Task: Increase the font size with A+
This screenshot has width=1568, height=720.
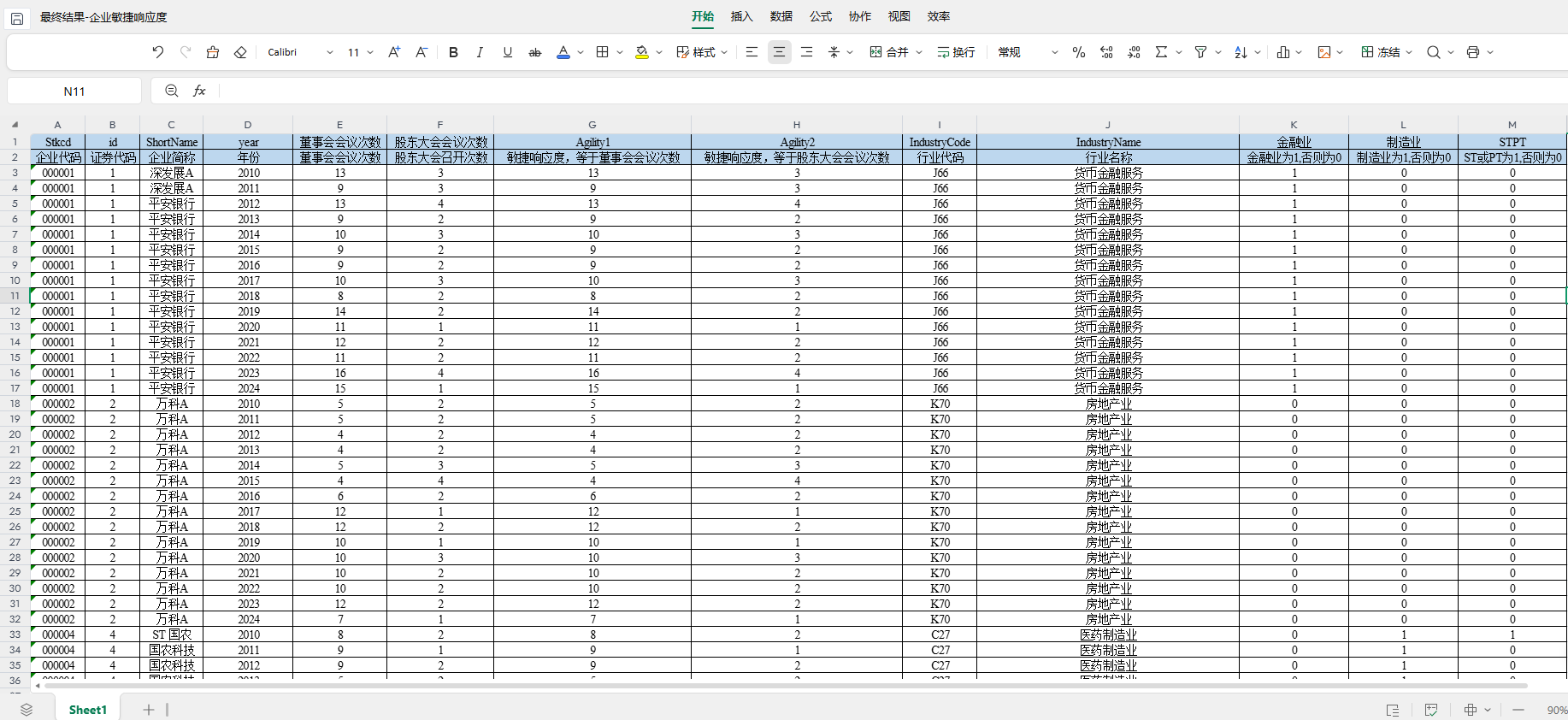Action: [394, 52]
